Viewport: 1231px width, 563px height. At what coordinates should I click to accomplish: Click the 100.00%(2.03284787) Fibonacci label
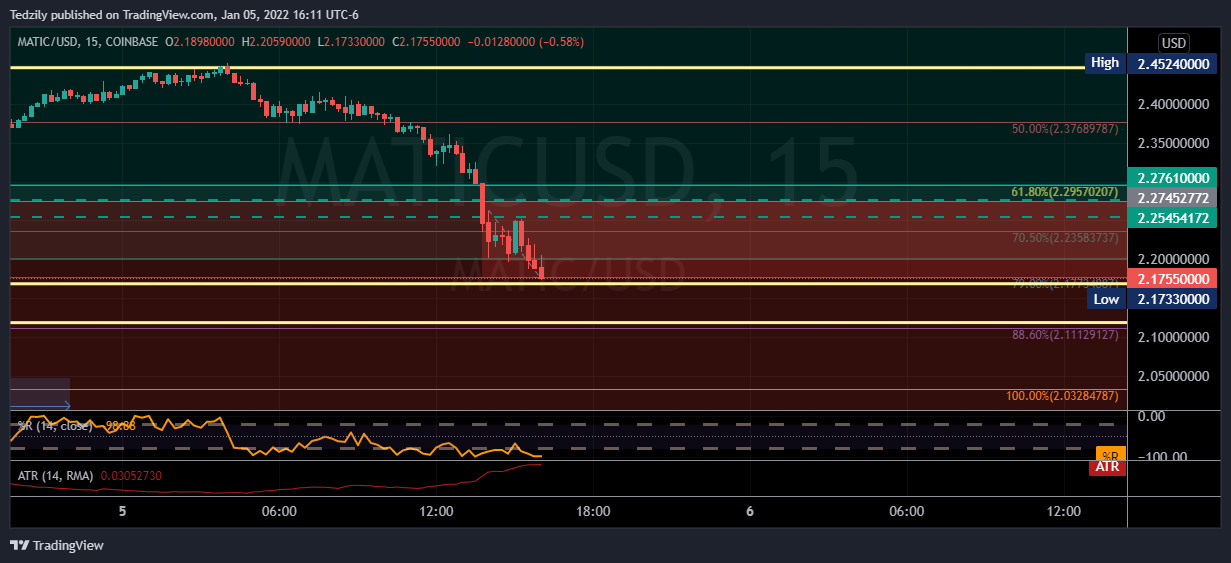(x=1062, y=396)
